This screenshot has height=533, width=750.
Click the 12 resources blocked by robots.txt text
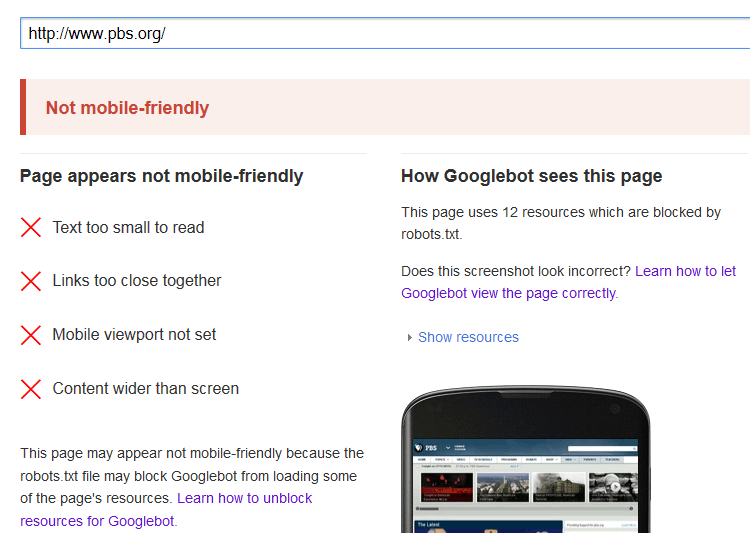pyautogui.click(x=561, y=223)
